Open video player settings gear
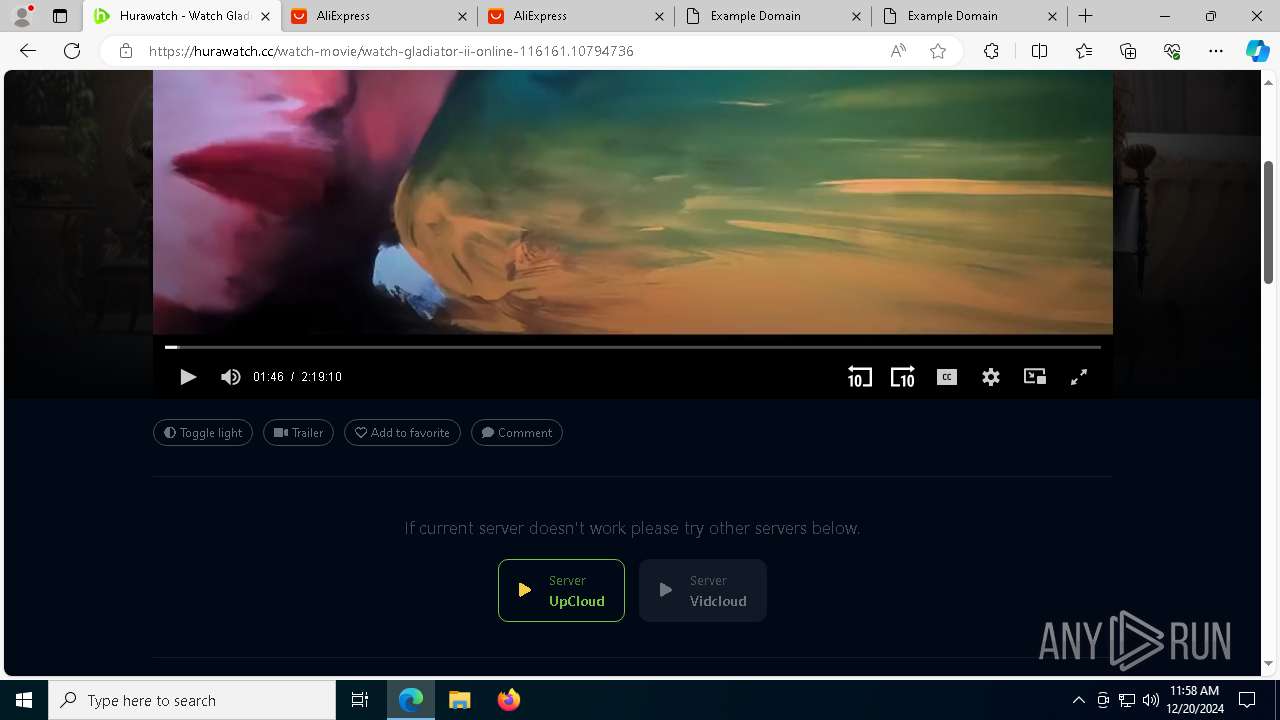Image resolution: width=1280 pixels, height=720 pixels. (x=991, y=377)
